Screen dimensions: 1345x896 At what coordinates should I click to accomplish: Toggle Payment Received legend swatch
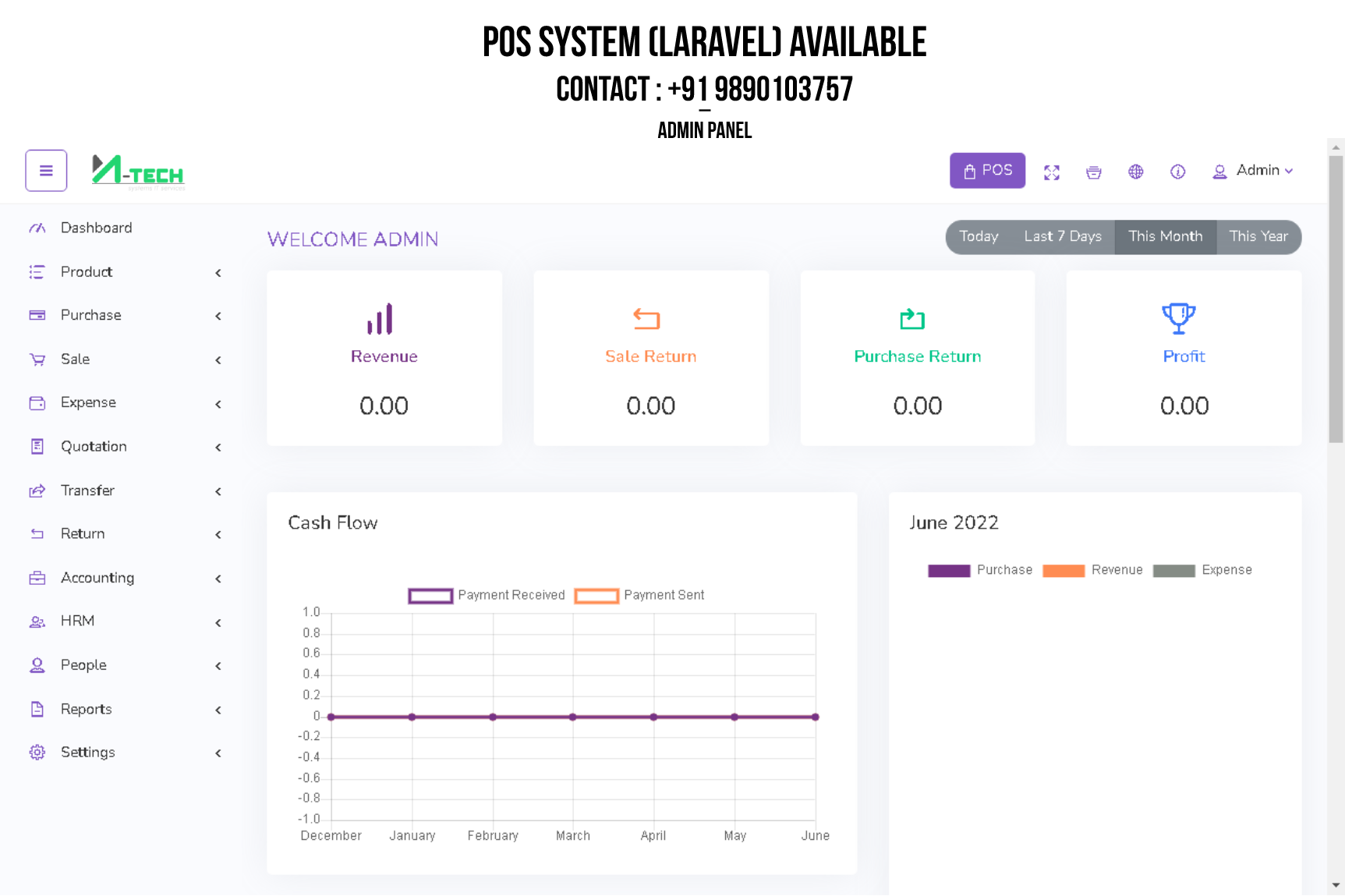tap(430, 596)
